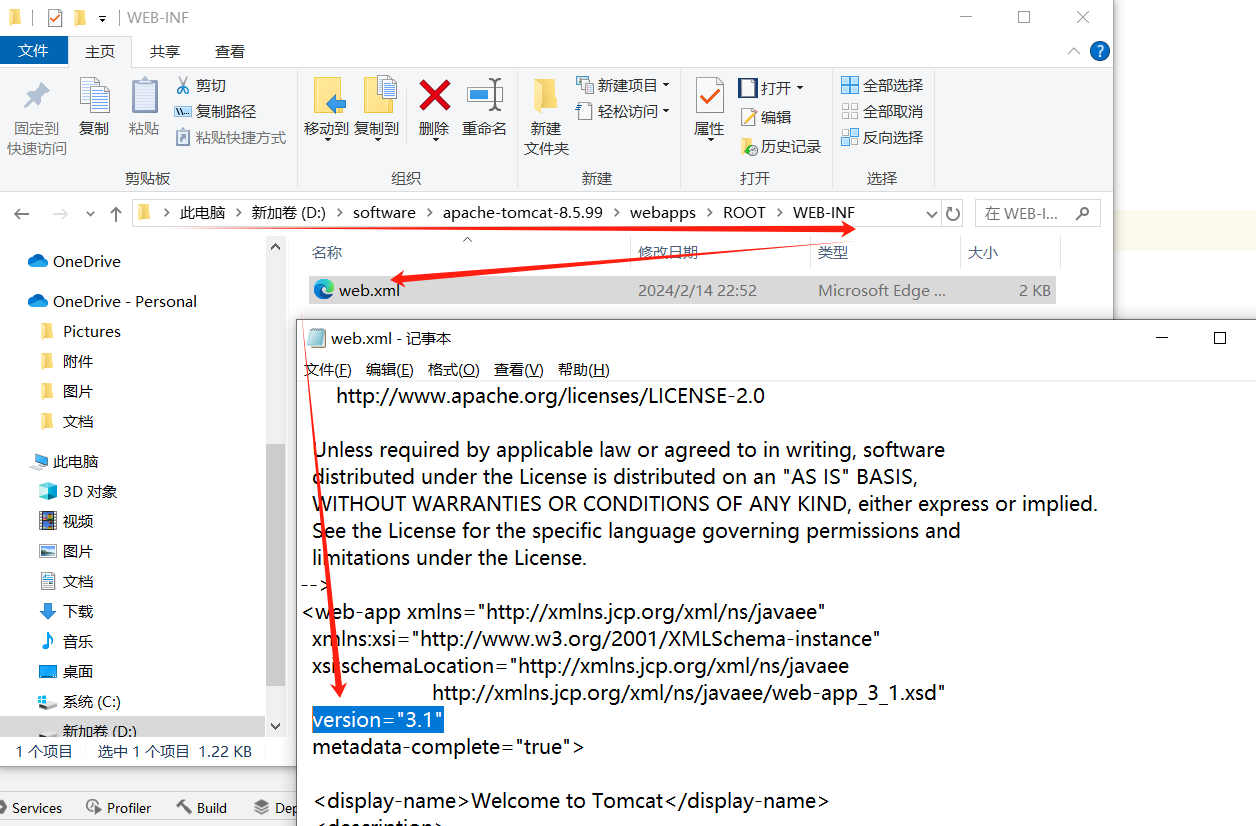
Task: Click the Pin to Quick Access icon
Action: click(x=37, y=97)
